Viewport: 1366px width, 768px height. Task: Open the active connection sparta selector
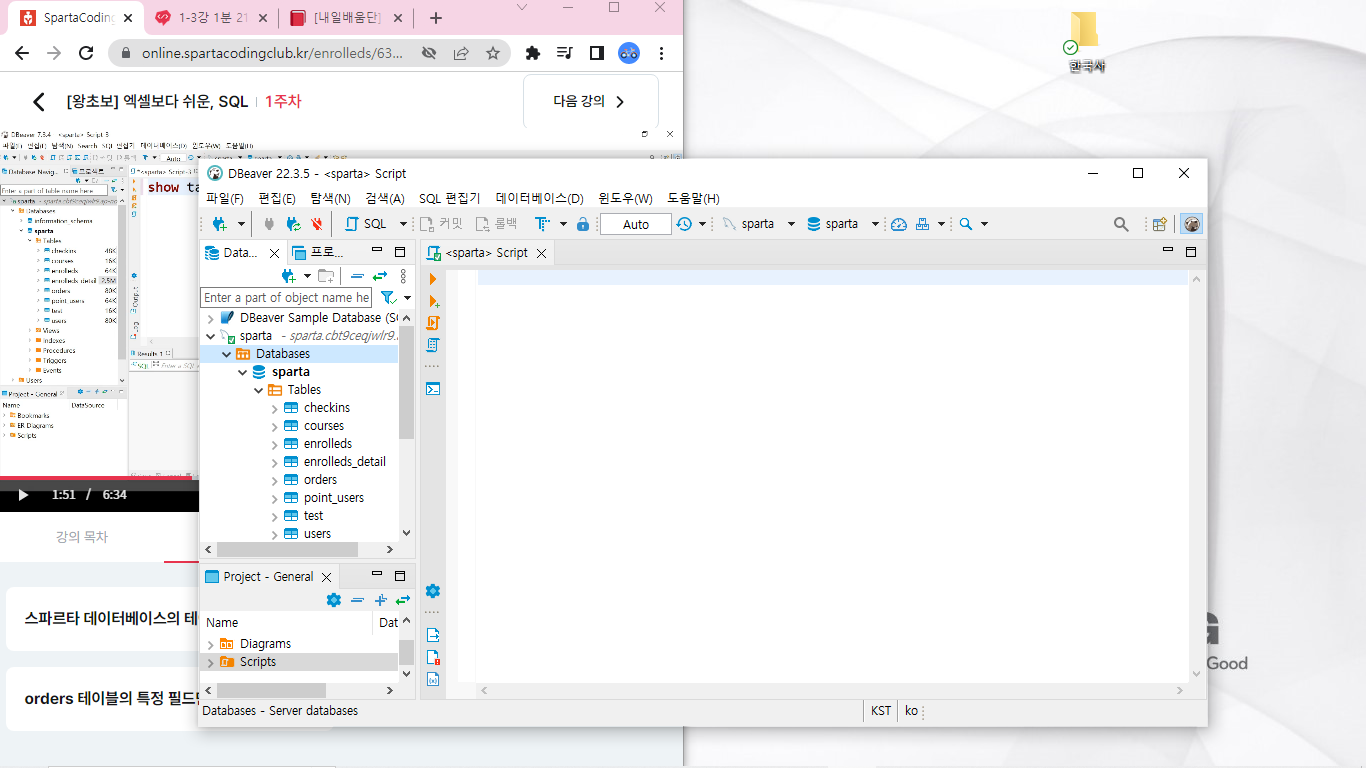pyautogui.click(x=758, y=224)
